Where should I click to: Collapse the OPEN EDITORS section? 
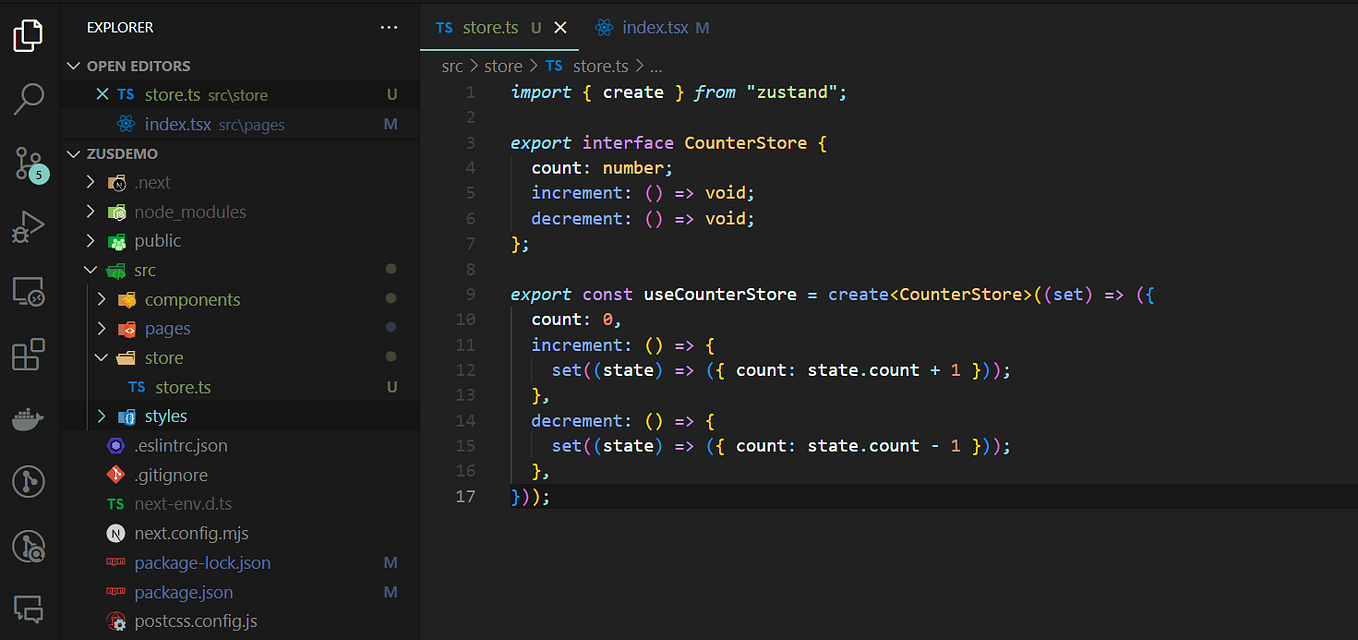pyautogui.click(x=74, y=65)
